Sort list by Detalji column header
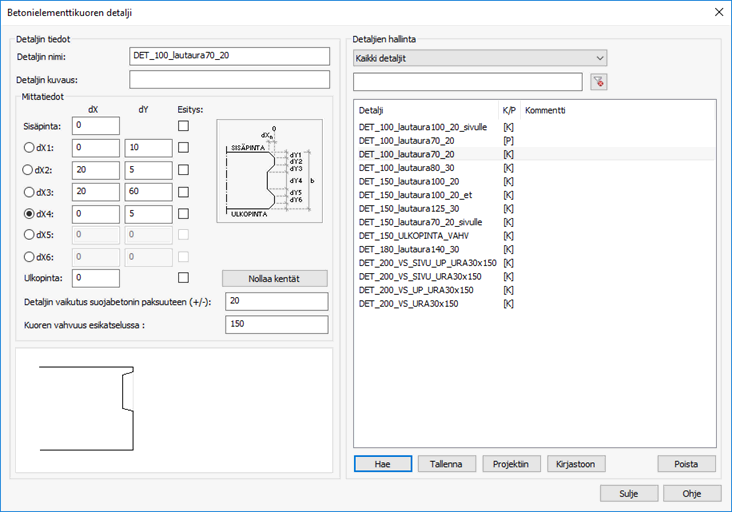Screen dimensions: 732x512 [425, 109]
